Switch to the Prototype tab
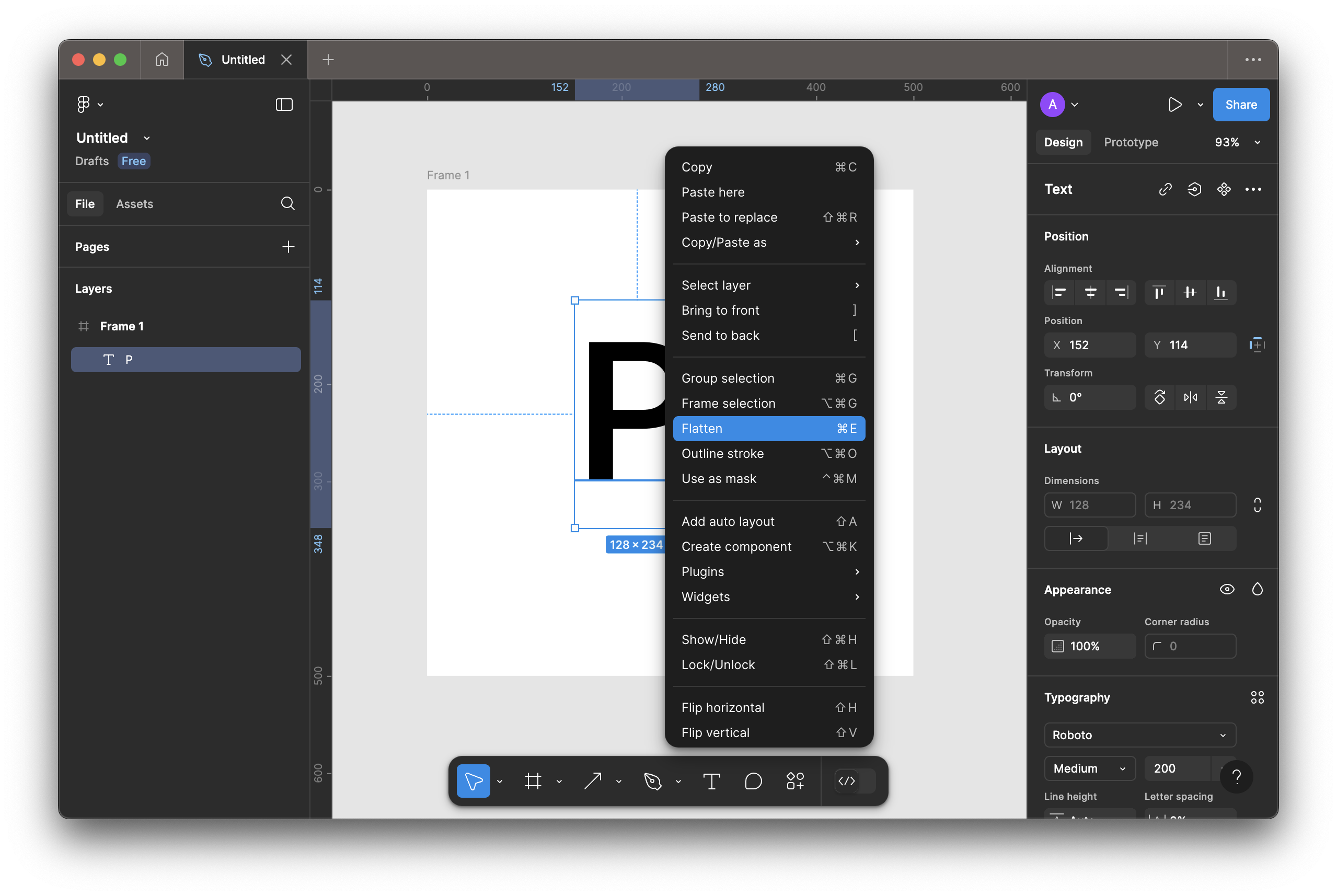The height and width of the screenshot is (896, 1337). (1131, 142)
